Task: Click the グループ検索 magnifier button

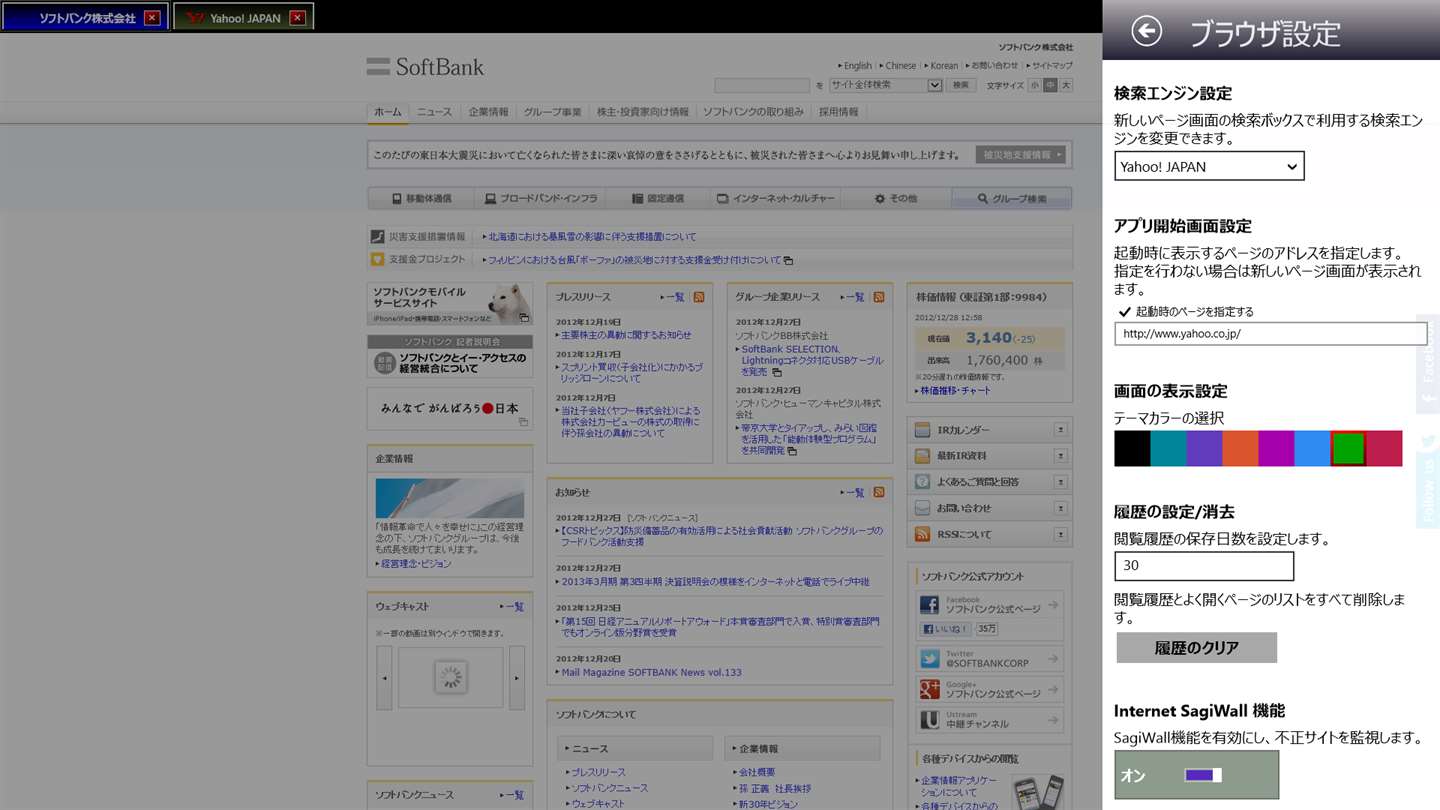Action: [1011, 198]
